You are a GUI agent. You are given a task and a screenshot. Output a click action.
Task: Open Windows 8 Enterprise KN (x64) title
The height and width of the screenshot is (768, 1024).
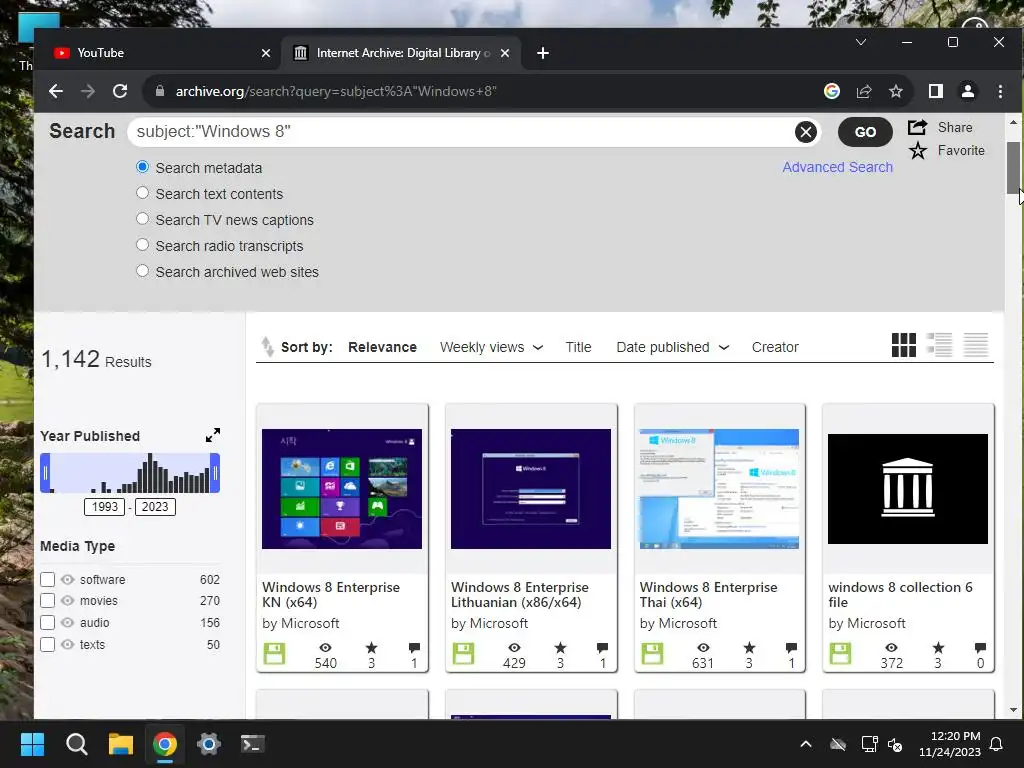click(x=330, y=595)
